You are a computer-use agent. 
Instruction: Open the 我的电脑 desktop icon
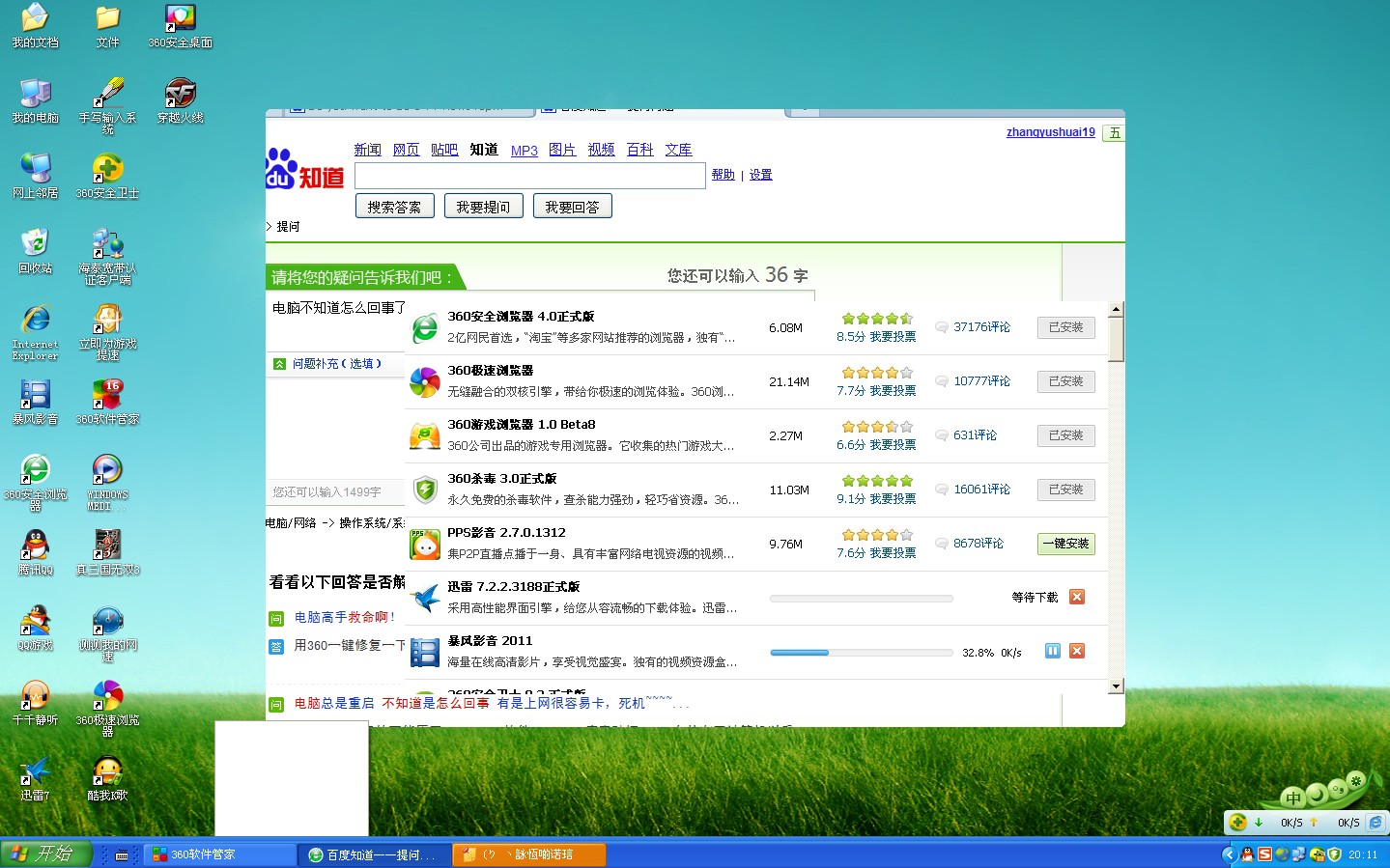(35, 101)
